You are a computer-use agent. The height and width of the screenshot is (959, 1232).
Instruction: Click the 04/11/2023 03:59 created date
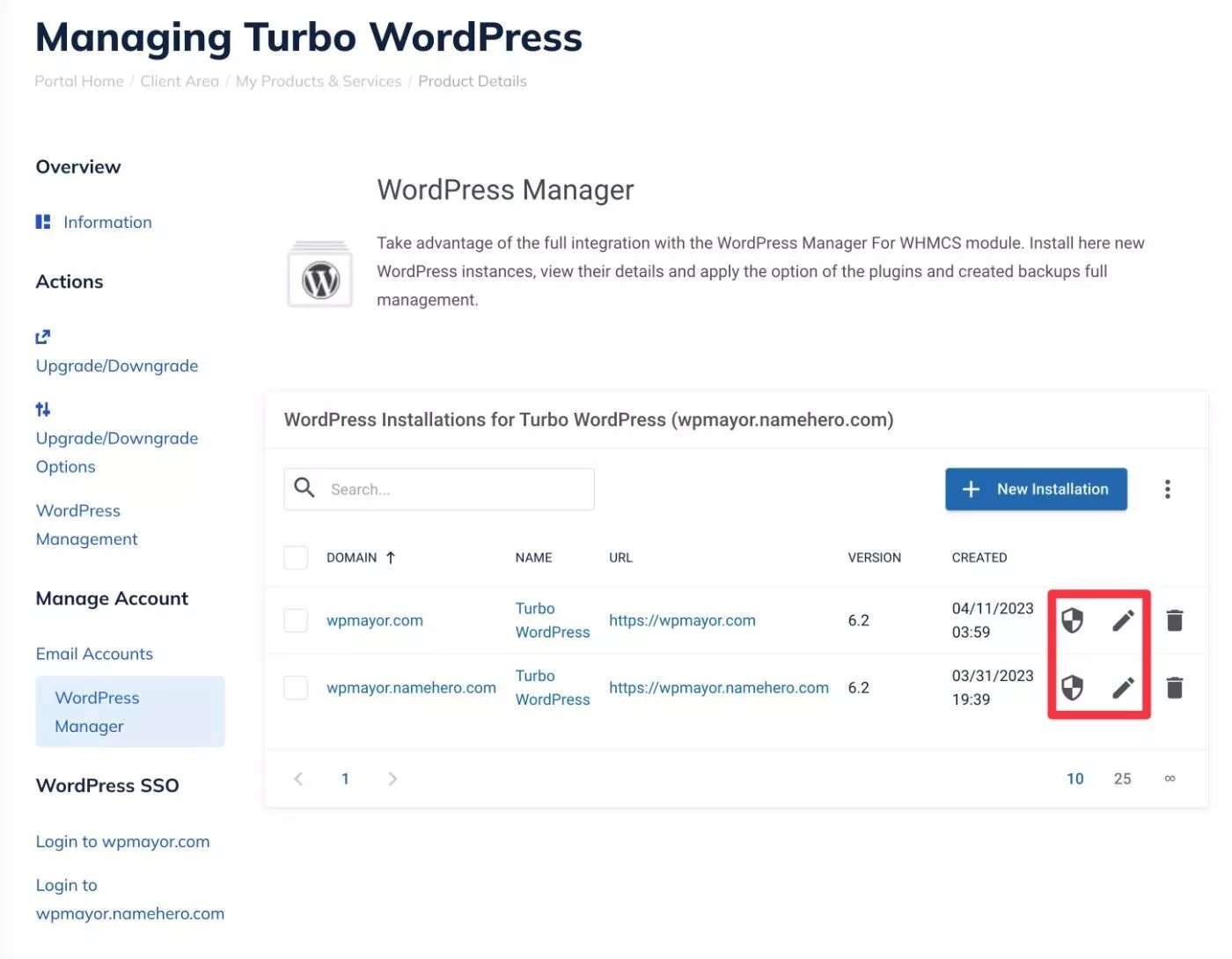(993, 620)
